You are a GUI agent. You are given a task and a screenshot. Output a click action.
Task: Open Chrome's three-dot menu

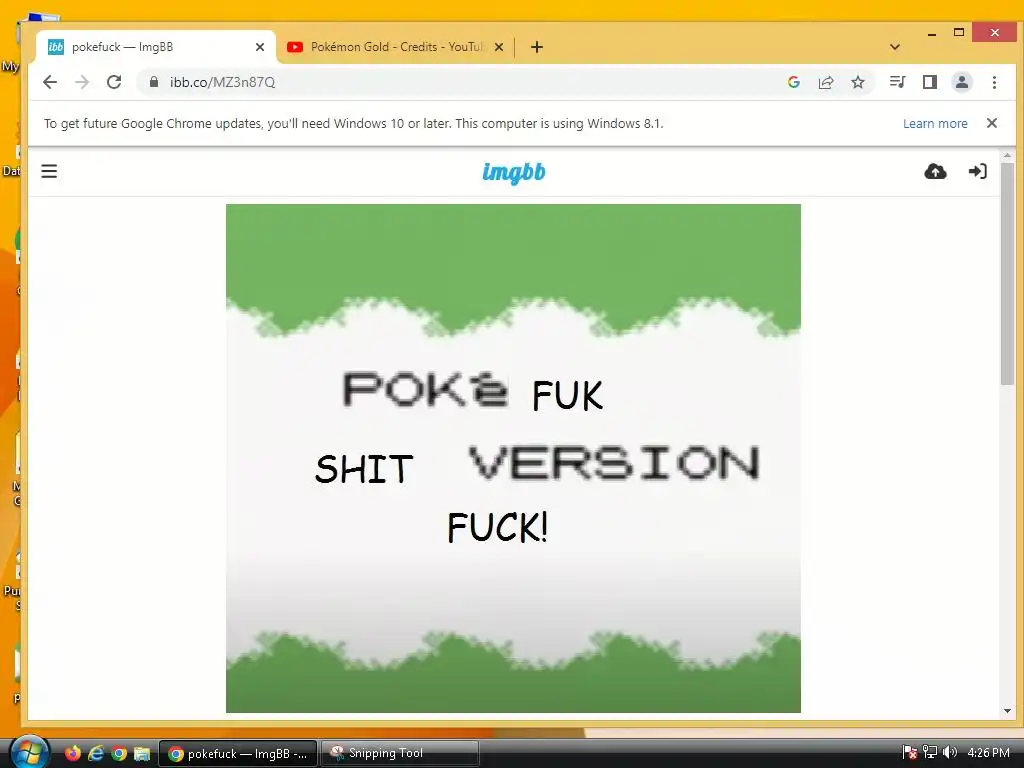tap(994, 82)
